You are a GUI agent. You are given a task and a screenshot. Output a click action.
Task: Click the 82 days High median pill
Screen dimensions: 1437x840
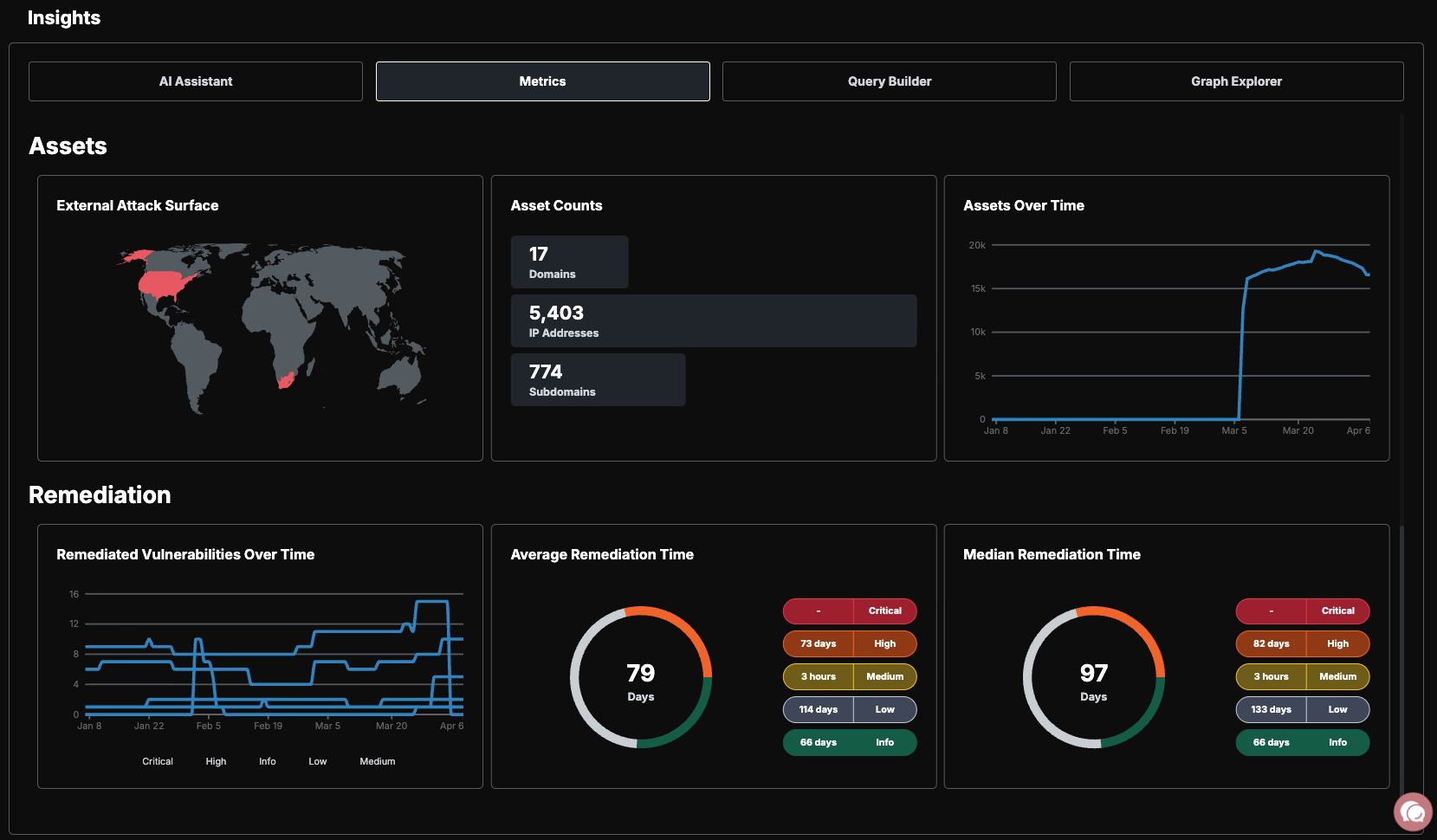[1303, 644]
